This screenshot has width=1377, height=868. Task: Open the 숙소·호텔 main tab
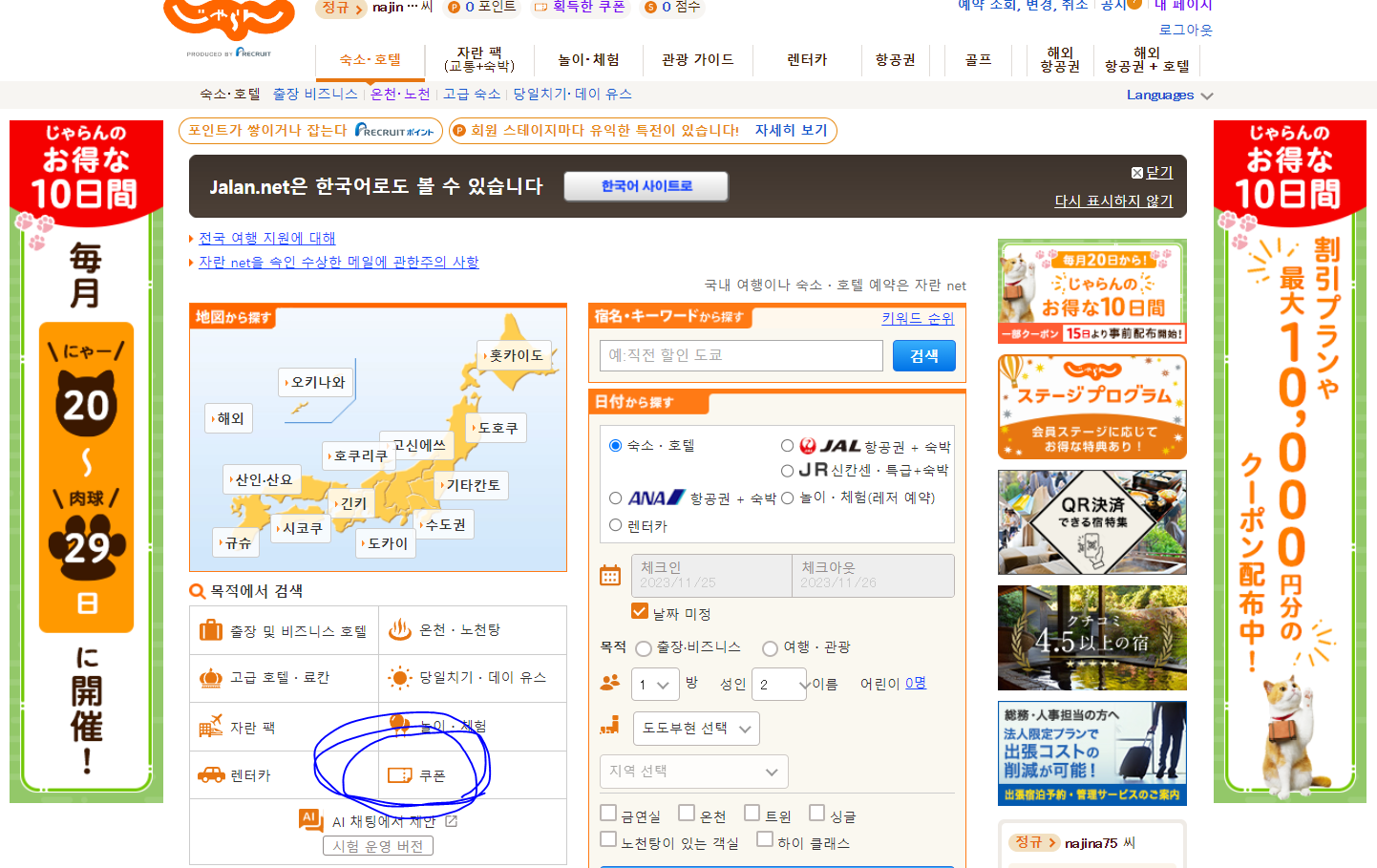[x=371, y=60]
